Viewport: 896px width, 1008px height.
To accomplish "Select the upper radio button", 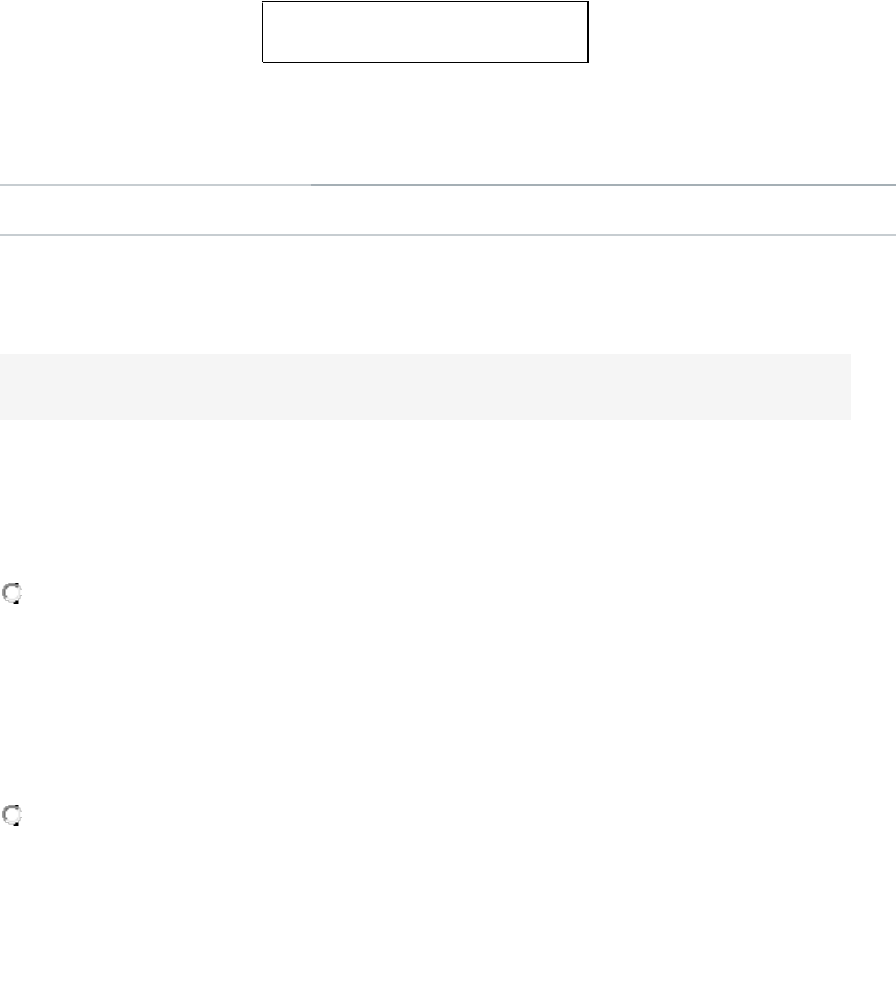I will coord(13,594).
